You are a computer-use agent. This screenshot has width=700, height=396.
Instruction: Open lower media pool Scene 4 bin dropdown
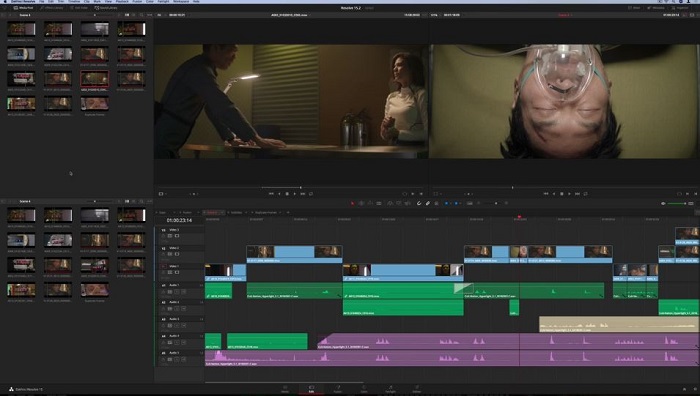[25, 201]
